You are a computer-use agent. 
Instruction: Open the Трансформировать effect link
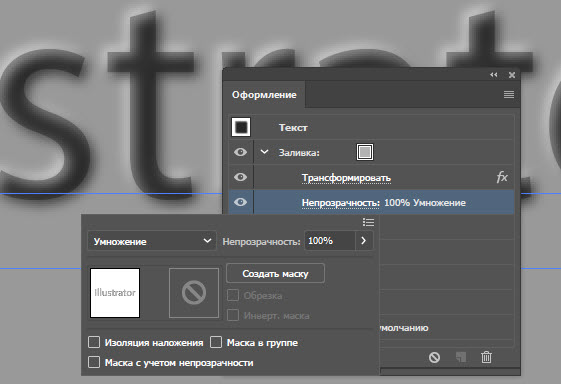click(346, 178)
